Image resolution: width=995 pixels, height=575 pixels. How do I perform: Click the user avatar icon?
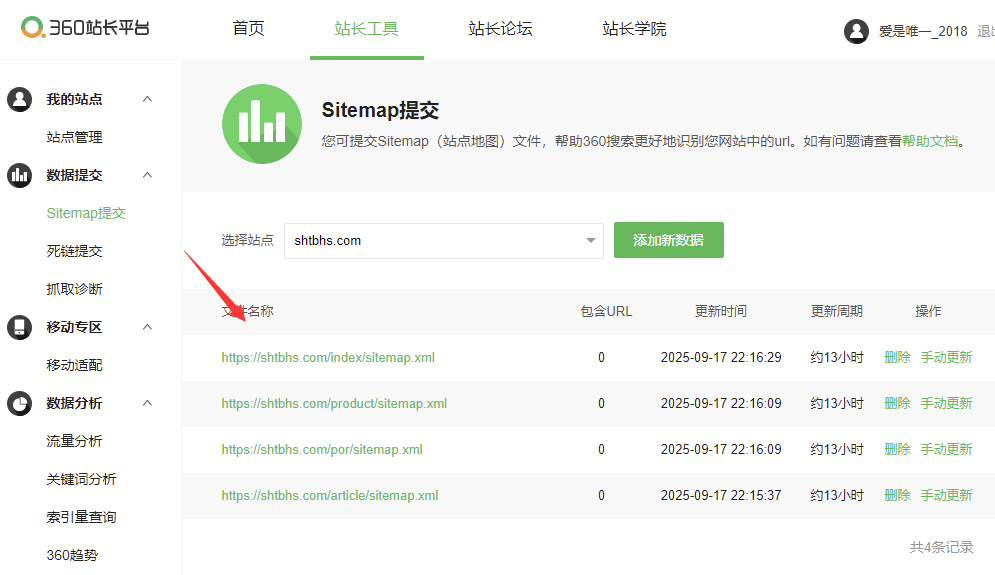(856, 31)
